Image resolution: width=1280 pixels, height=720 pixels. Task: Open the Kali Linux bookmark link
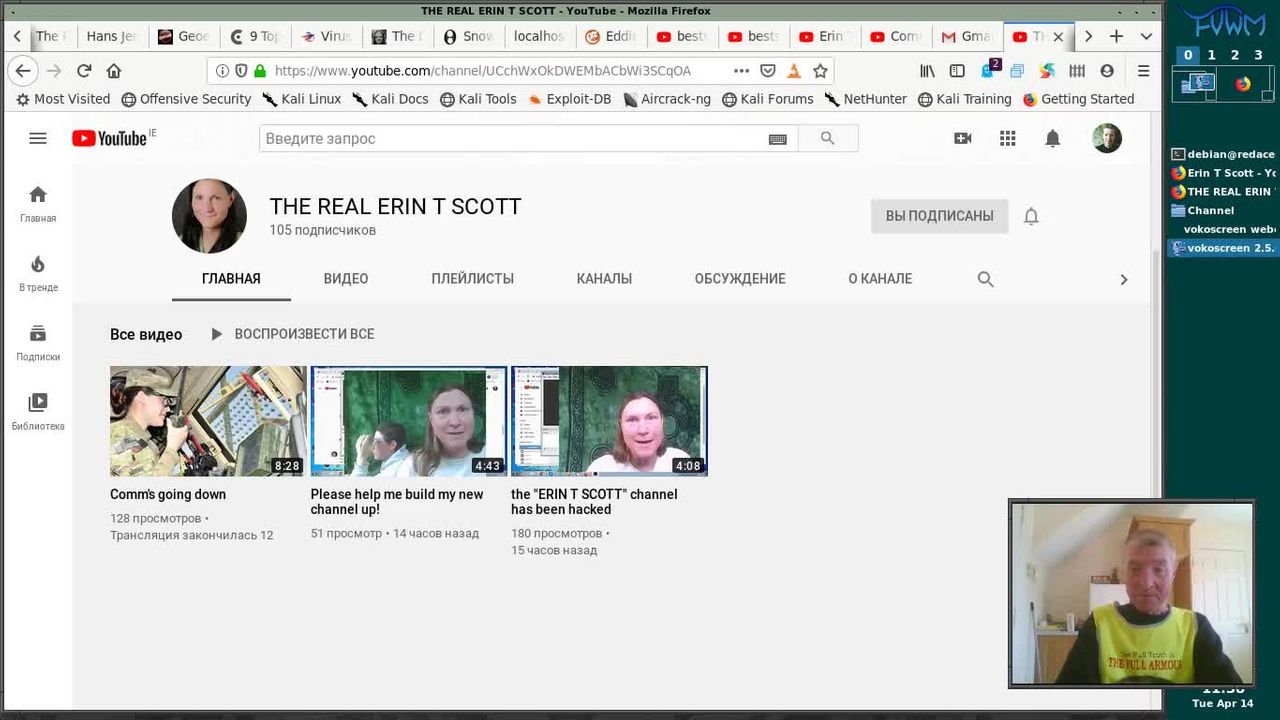click(302, 99)
